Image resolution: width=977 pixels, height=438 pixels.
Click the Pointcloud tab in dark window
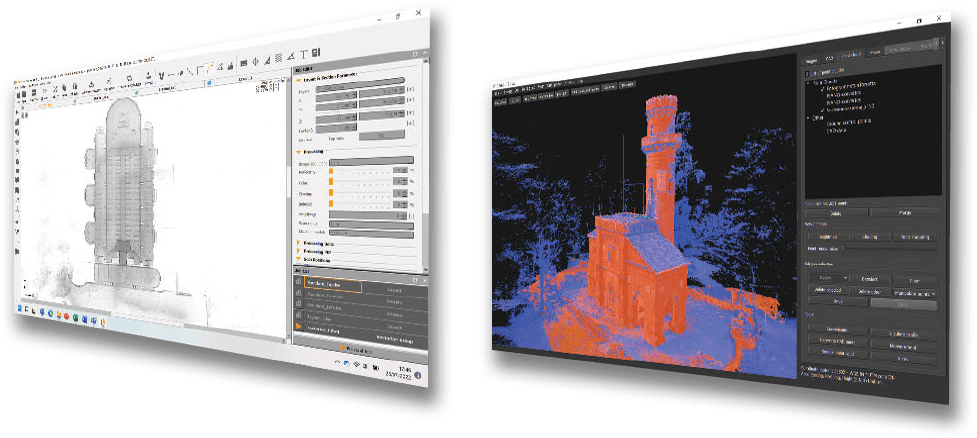[x=851, y=55]
